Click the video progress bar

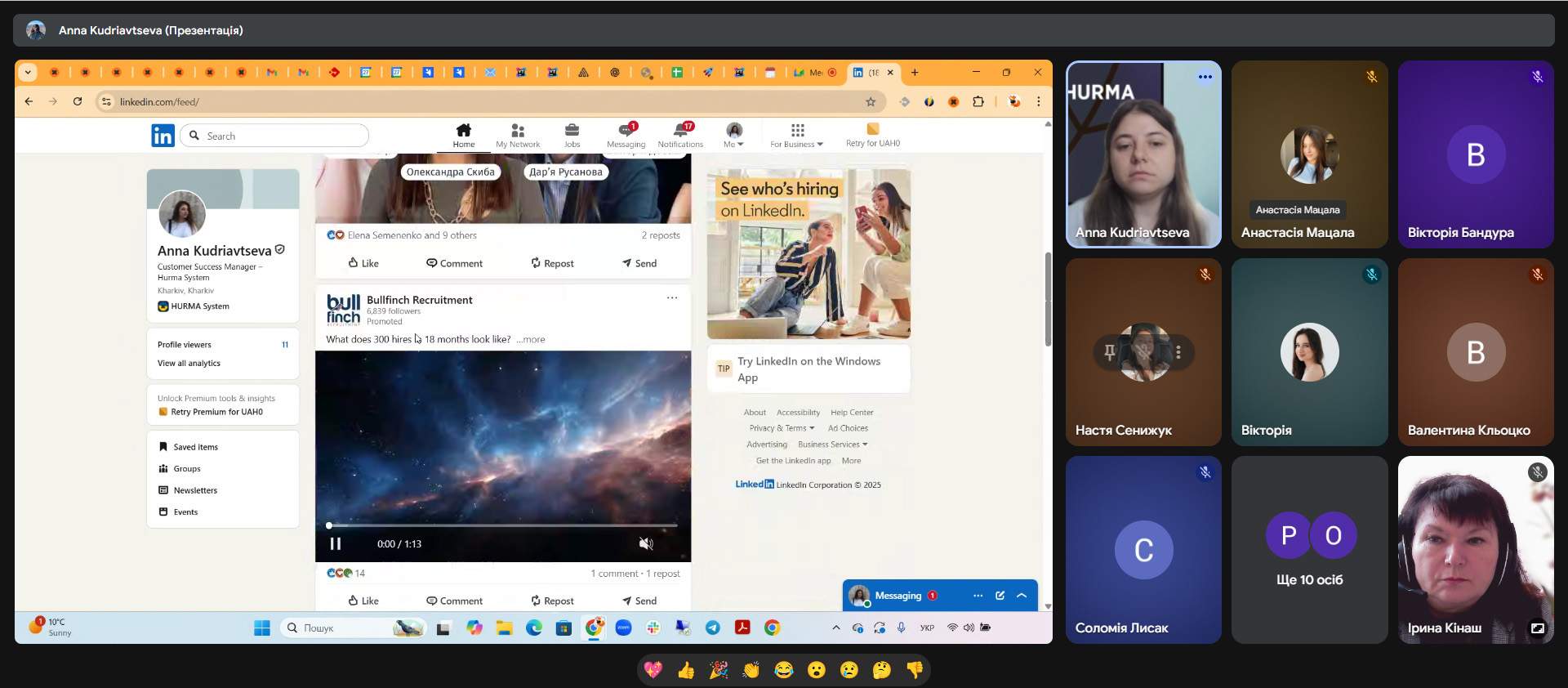[x=503, y=525]
